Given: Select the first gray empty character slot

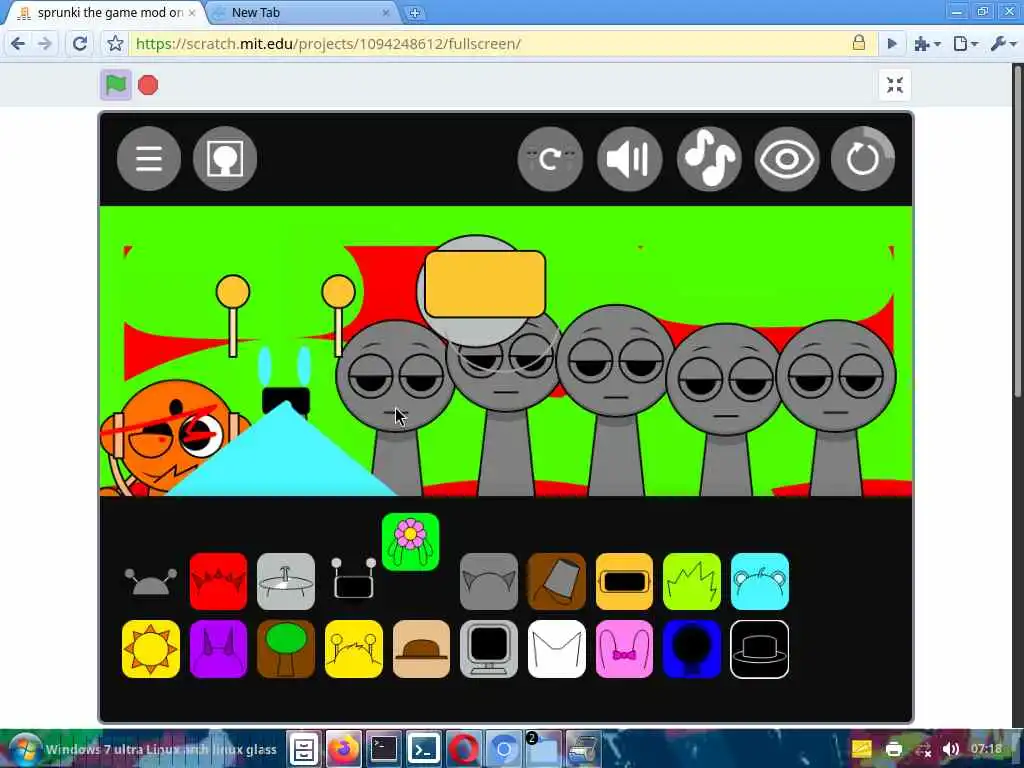Looking at the screenshot, I should tap(395, 408).
